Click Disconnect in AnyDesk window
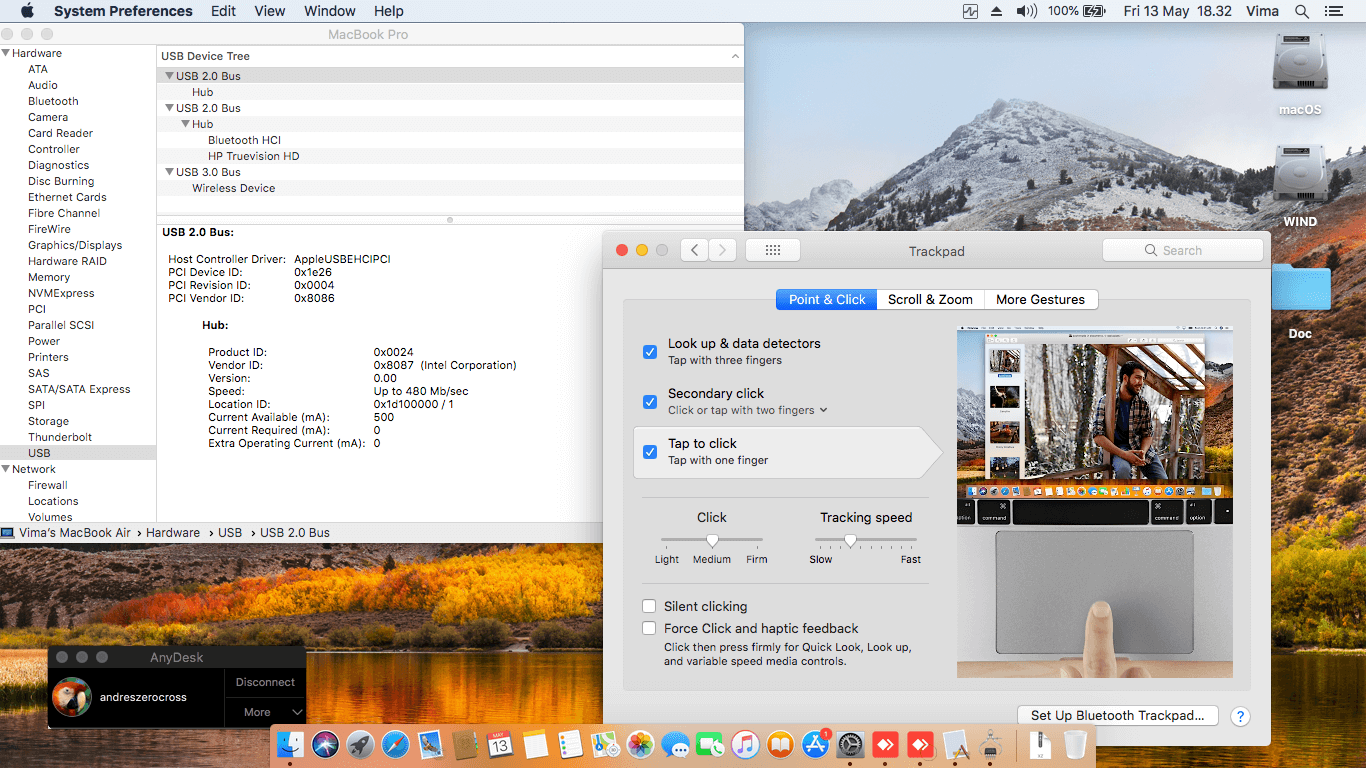 point(265,682)
